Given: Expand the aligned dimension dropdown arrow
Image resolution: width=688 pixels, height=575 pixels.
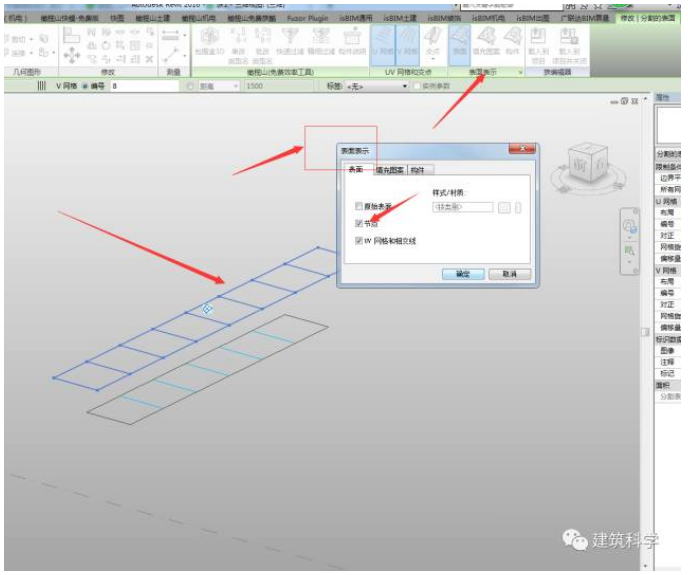Looking at the screenshot, I should point(185,35).
